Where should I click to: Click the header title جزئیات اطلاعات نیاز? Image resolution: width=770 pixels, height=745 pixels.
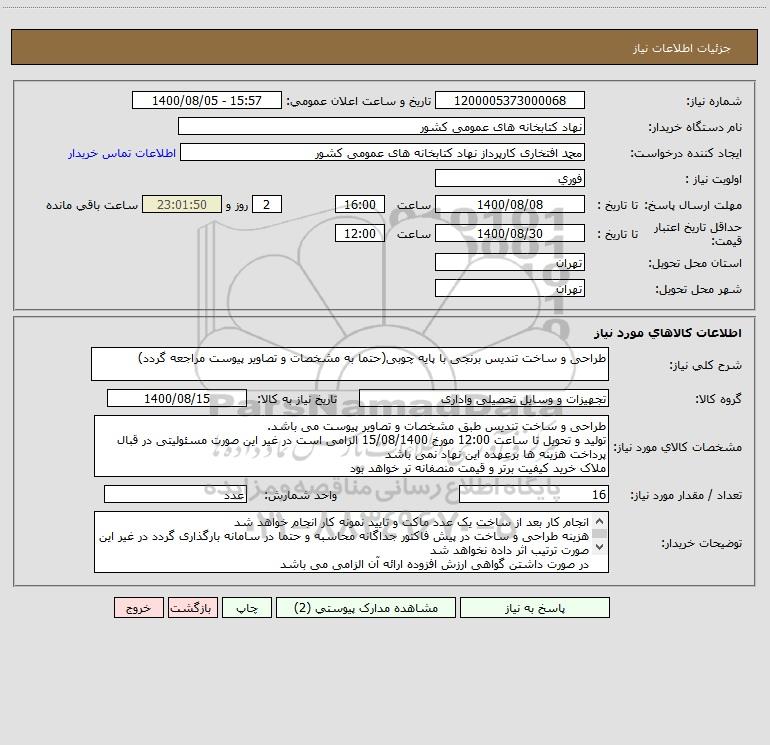point(681,48)
